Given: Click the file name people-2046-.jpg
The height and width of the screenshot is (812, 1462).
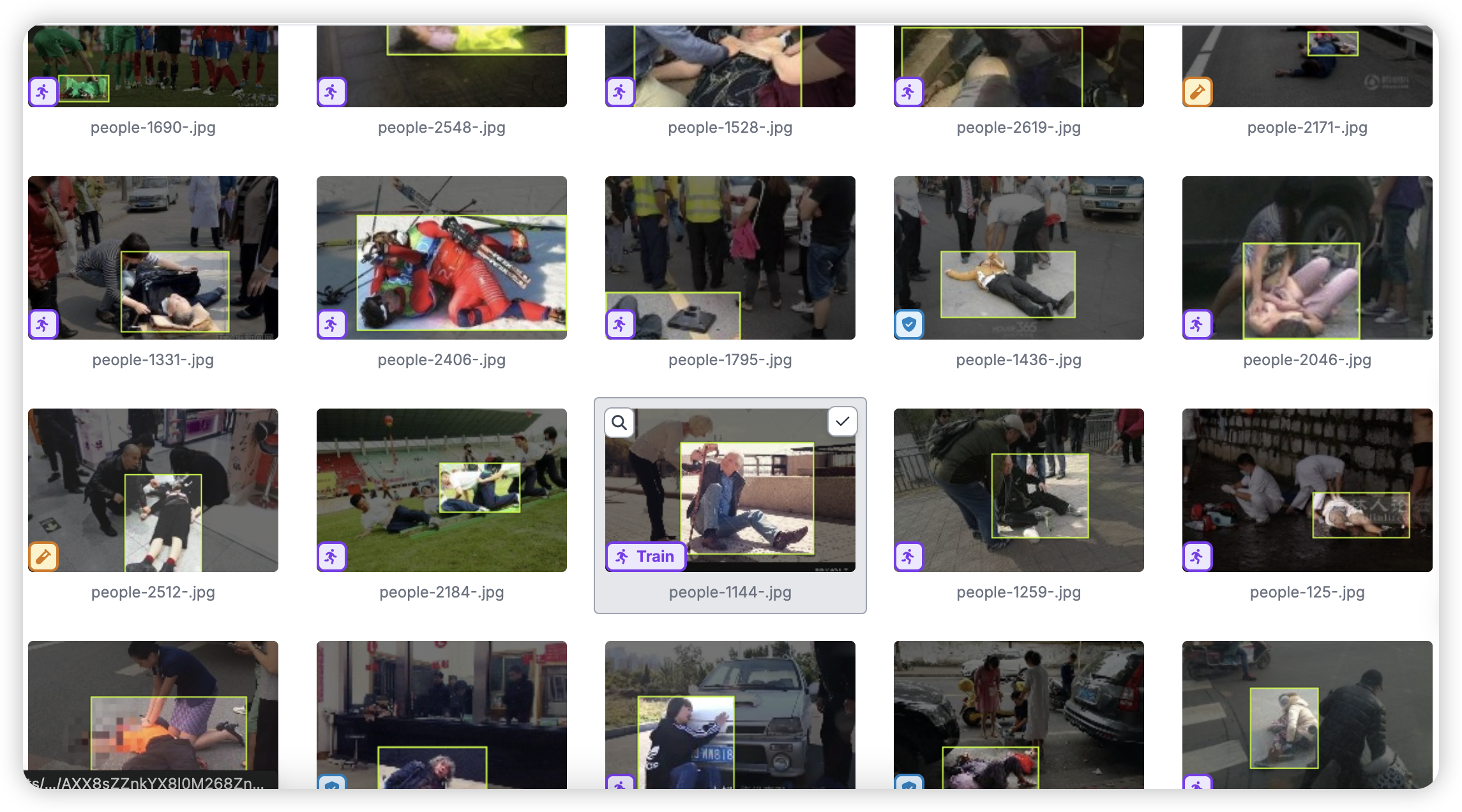Looking at the screenshot, I should click(1308, 360).
